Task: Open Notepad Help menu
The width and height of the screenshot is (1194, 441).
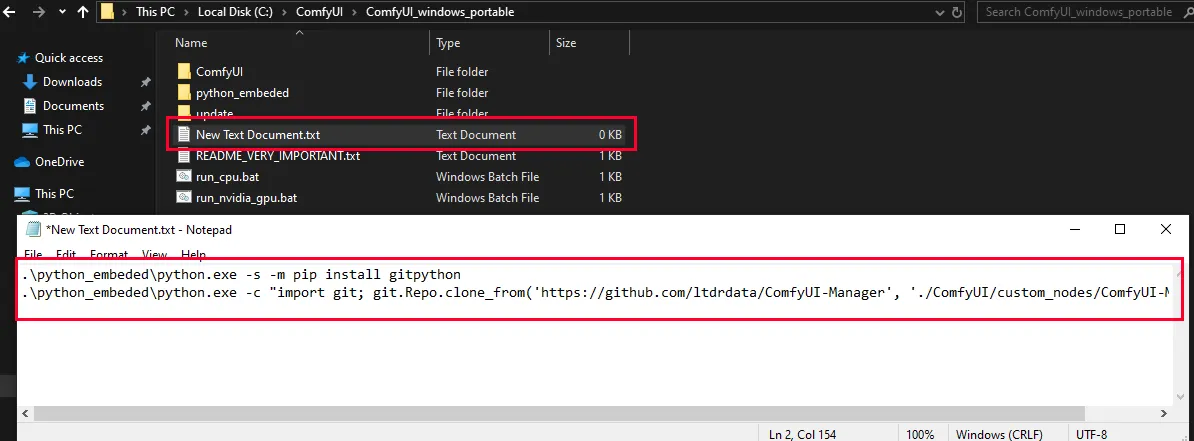Action: [x=193, y=254]
